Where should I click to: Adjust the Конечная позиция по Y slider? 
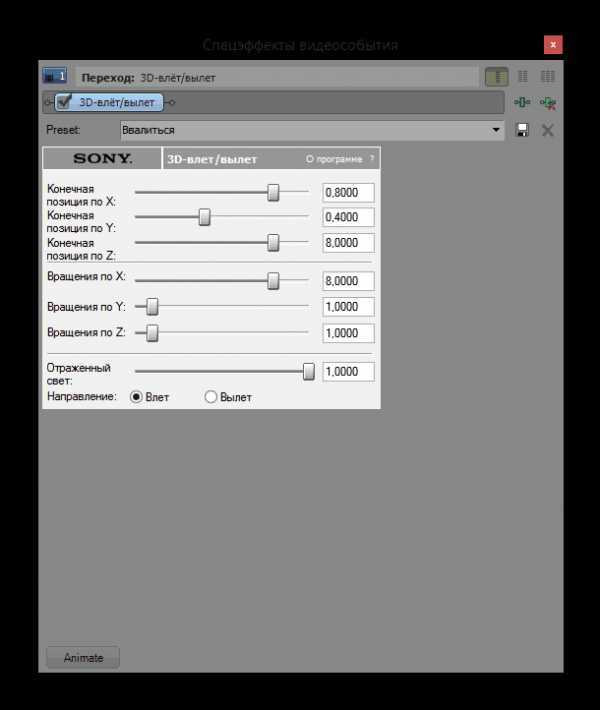point(204,217)
